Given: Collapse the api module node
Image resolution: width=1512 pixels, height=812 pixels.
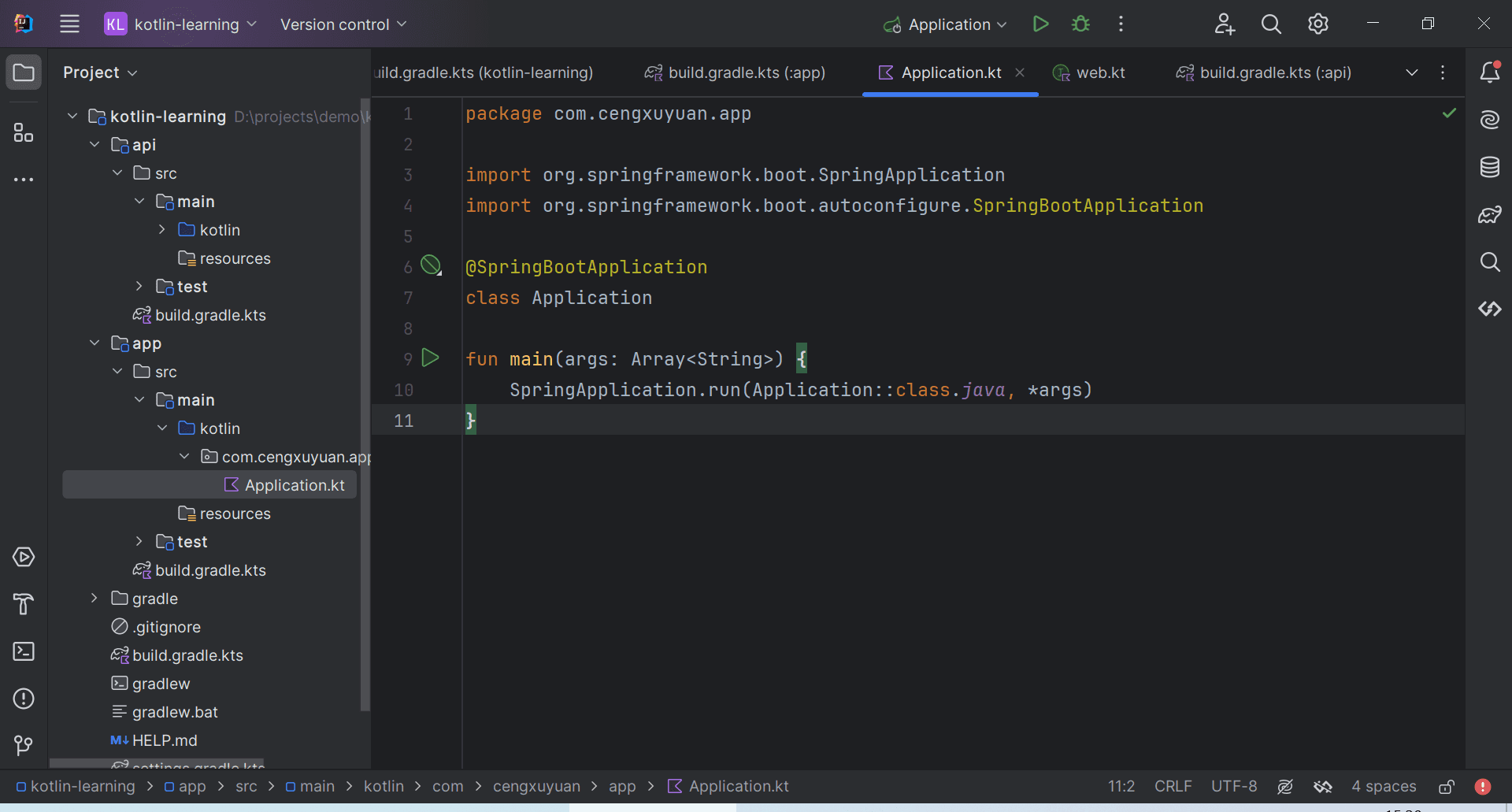Looking at the screenshot, I should pos(94,145).
